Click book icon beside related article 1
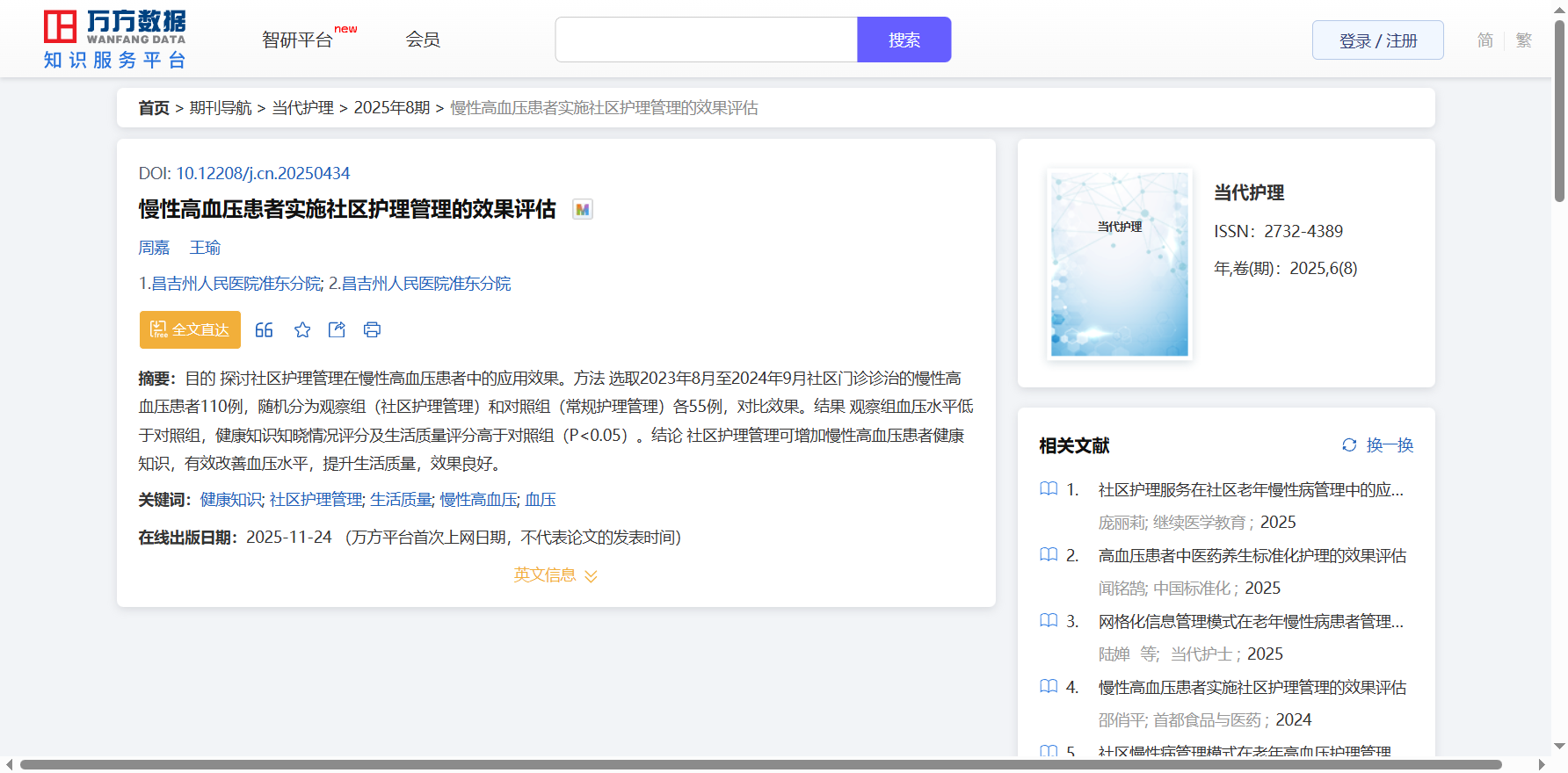Screen dimensions: 1568x773 coord(1049,489)
